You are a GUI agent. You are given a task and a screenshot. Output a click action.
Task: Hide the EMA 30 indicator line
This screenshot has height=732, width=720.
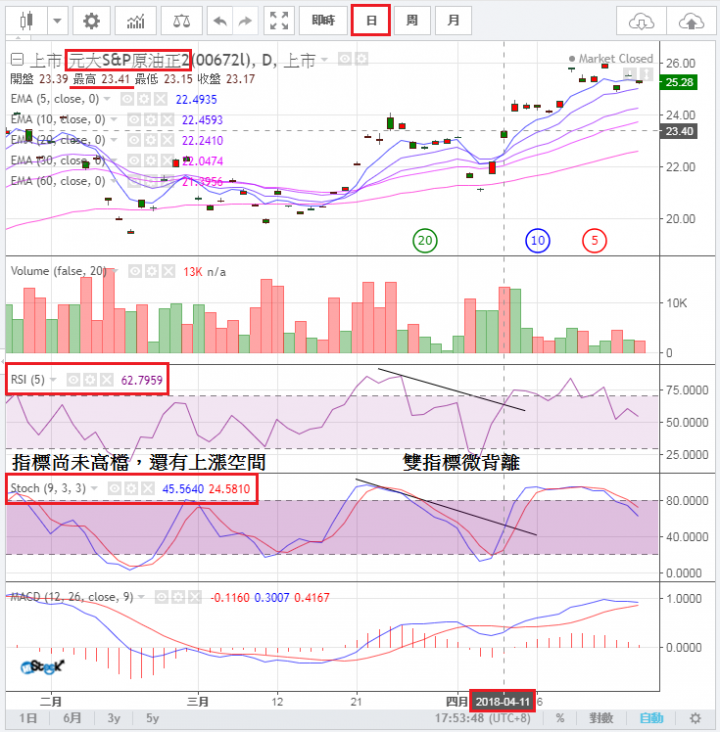click(134, 161)
